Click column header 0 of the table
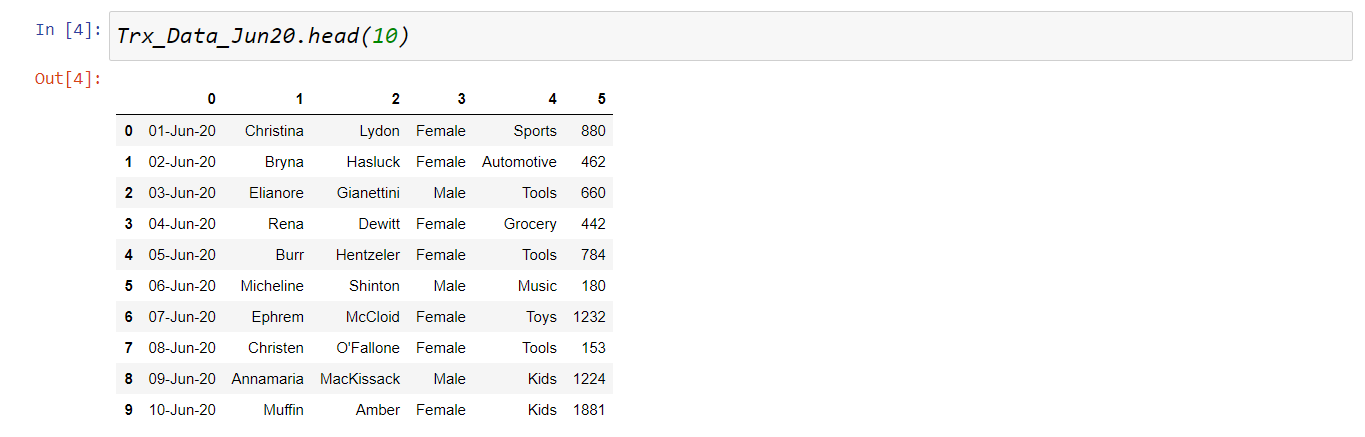1365x437 pixels. 211,99
